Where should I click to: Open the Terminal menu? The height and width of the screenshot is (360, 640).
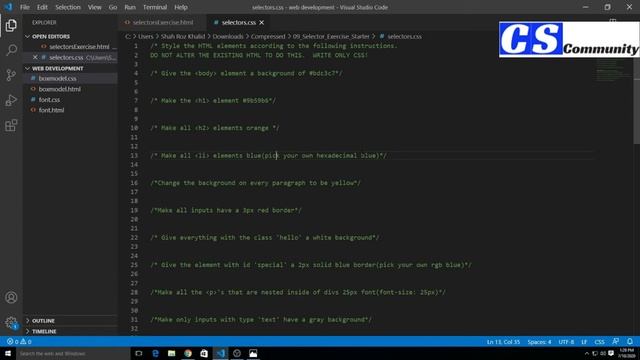pos(155,7)
